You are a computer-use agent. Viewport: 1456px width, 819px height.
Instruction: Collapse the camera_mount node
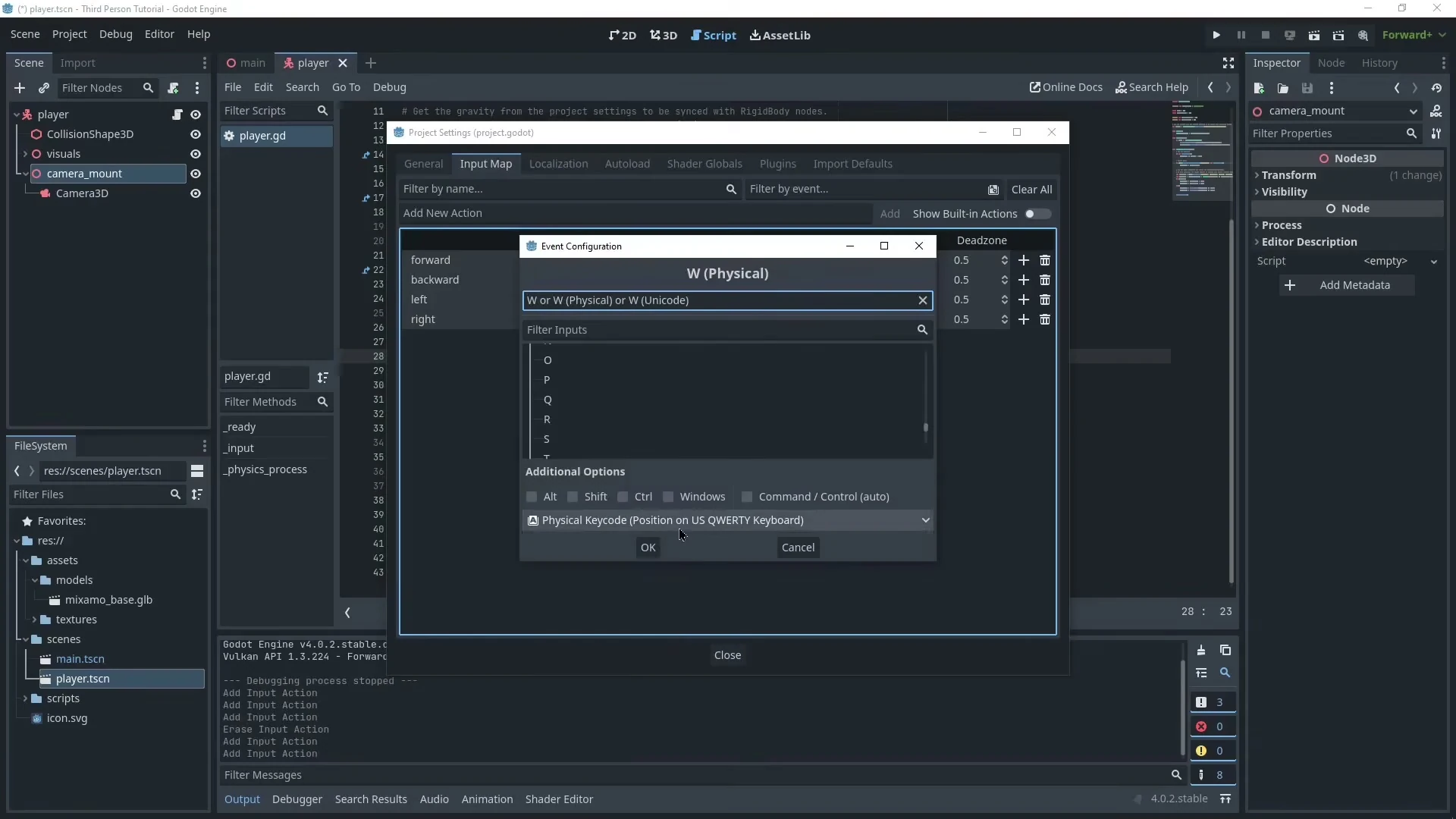25,174
